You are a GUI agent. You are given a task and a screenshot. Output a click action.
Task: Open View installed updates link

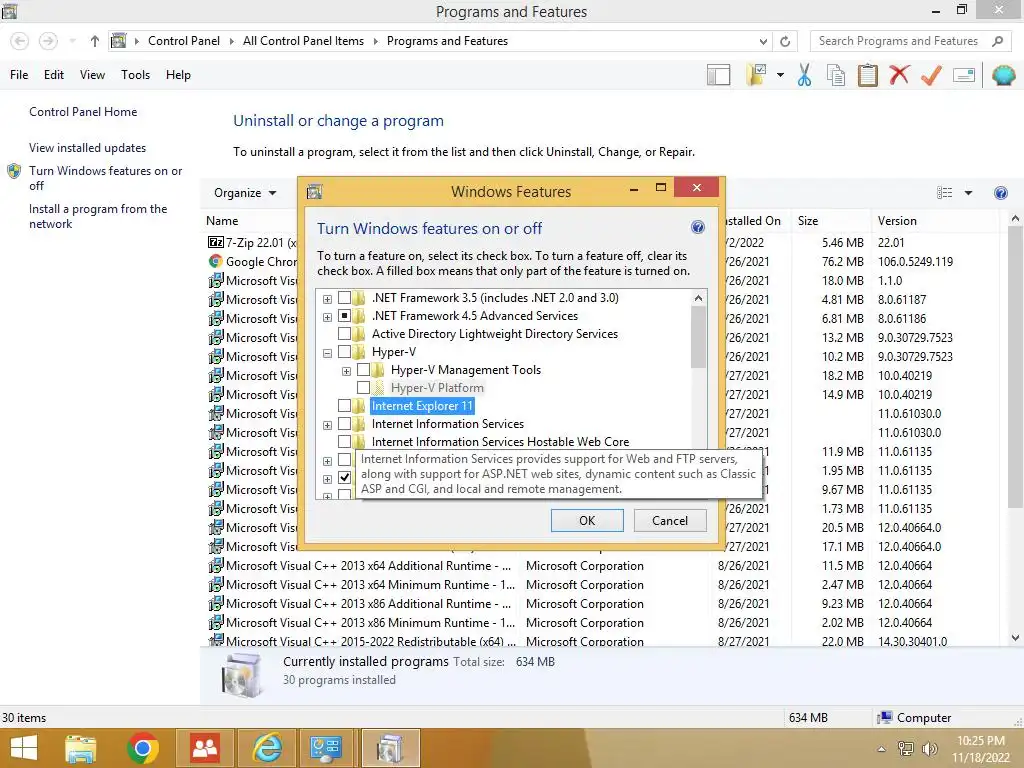(88, 148)
